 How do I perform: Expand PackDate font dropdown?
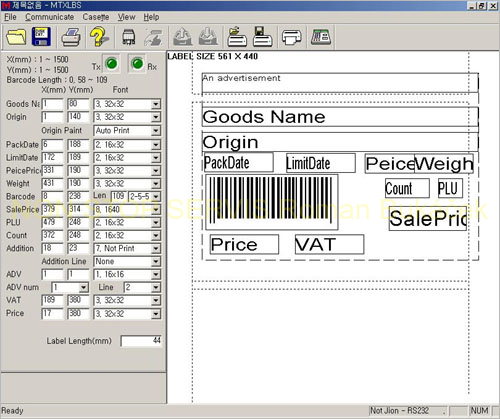pyautogui.click(x=156, y=145)
